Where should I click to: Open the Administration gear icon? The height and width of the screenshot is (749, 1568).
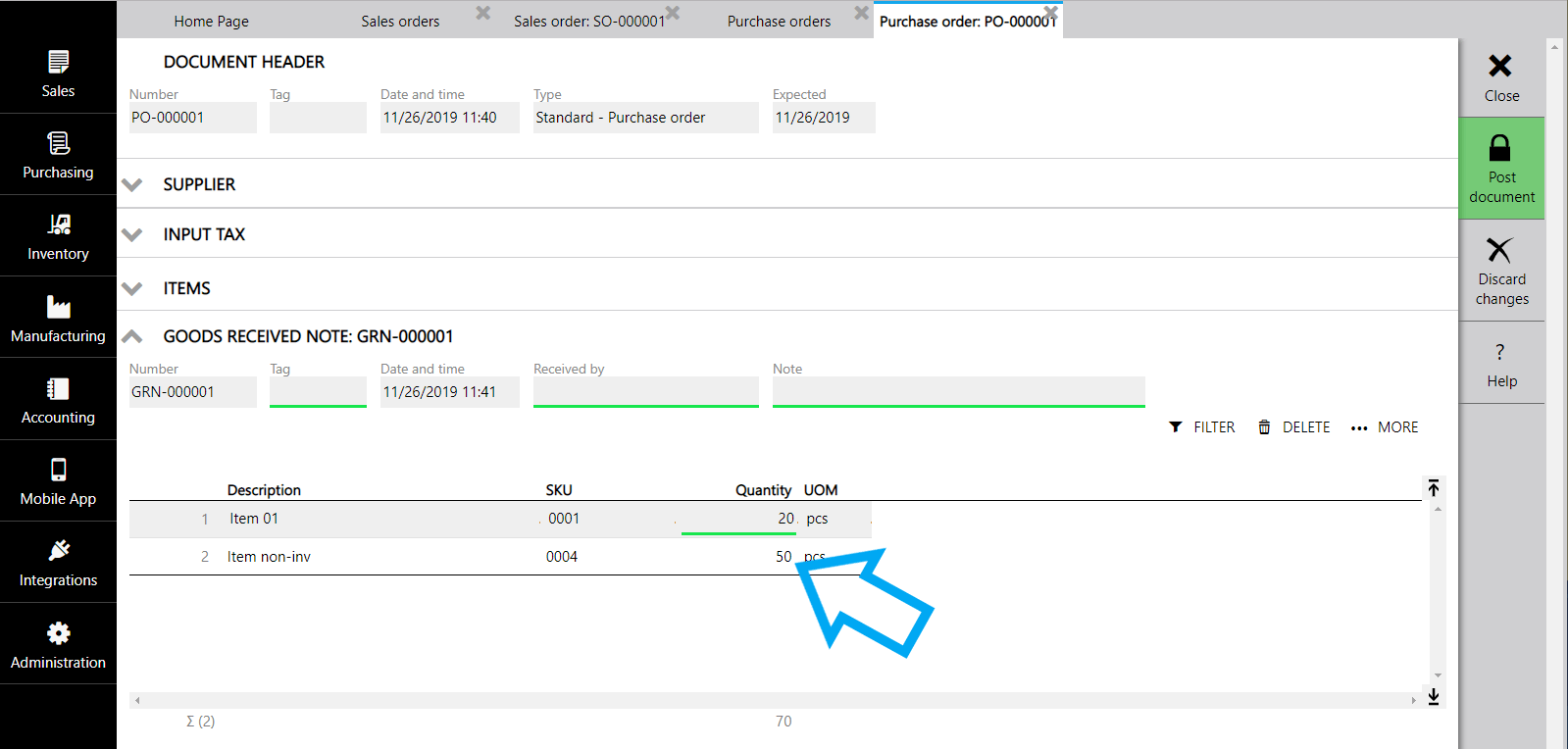tap(58, 633)
